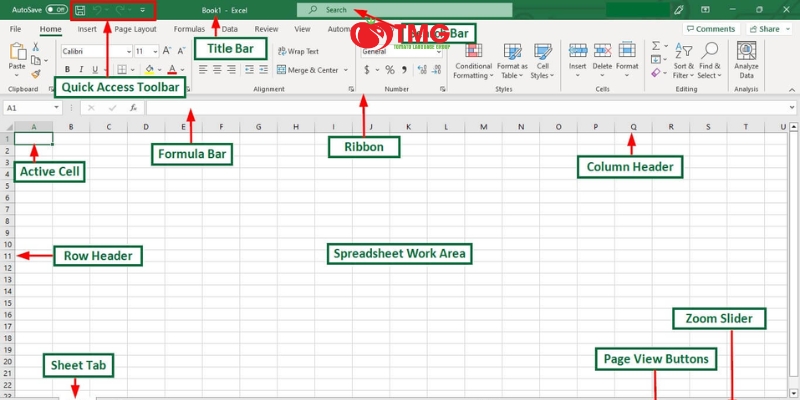Click the Decrease Indent icon
This screenshot has width=800, height=400.
(249, 69)
